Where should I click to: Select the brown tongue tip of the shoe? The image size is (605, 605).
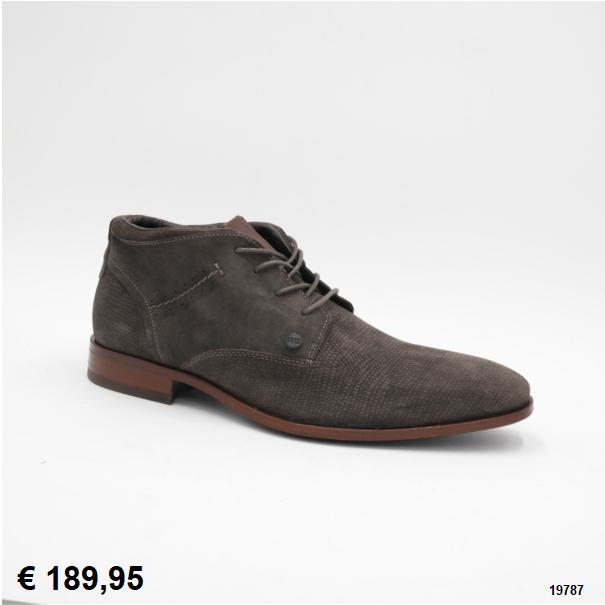[239, 225]
